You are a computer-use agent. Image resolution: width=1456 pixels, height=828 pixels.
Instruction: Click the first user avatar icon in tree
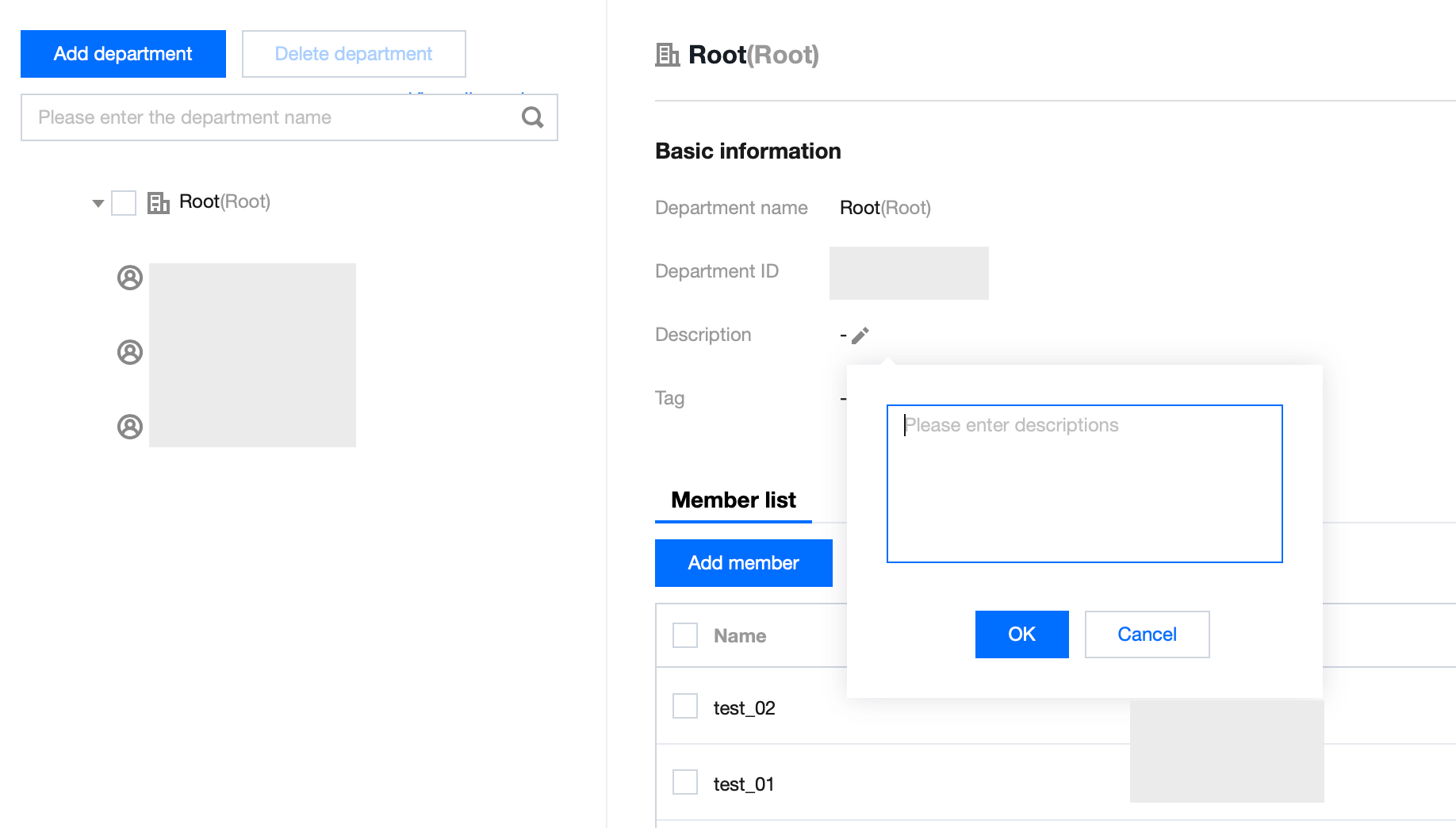pos(130,278)
